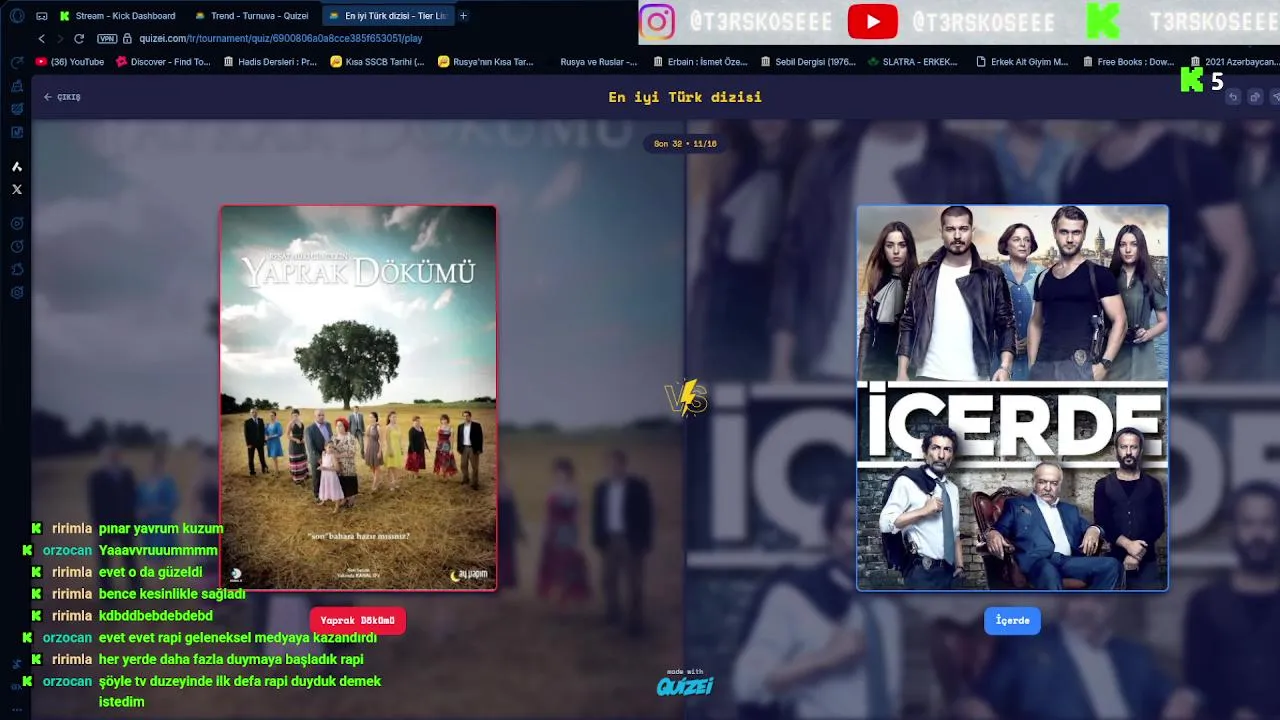Toggle the VPN badge in the address bar

[x=107, y=38]
